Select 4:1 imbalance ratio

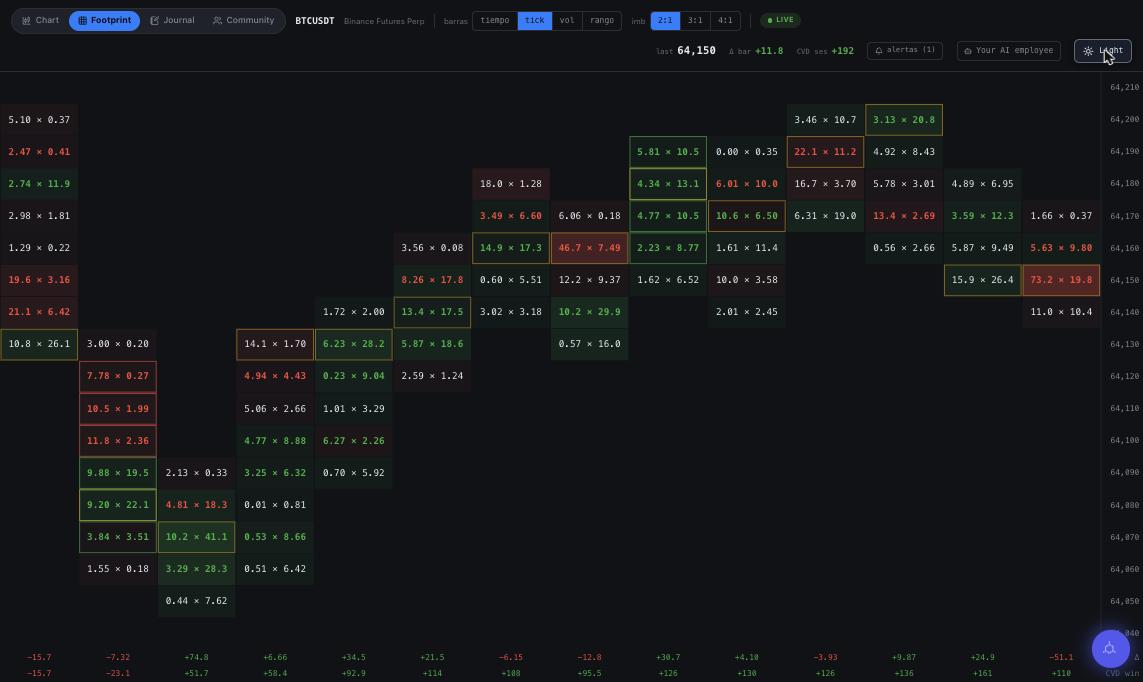(x=725, y=20)
